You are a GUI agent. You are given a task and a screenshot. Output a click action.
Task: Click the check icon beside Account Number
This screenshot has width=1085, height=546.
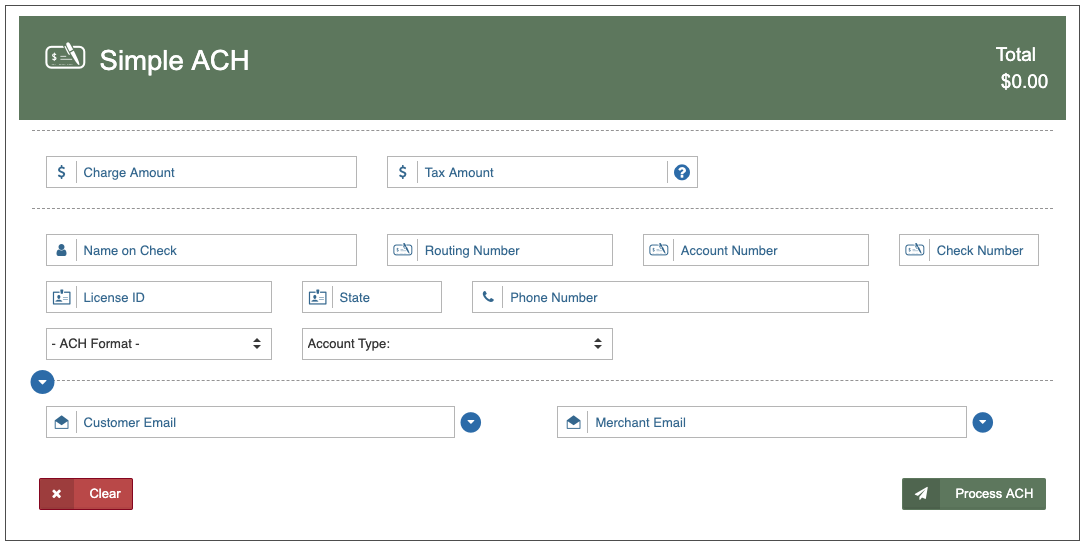(x=658, y=250)
